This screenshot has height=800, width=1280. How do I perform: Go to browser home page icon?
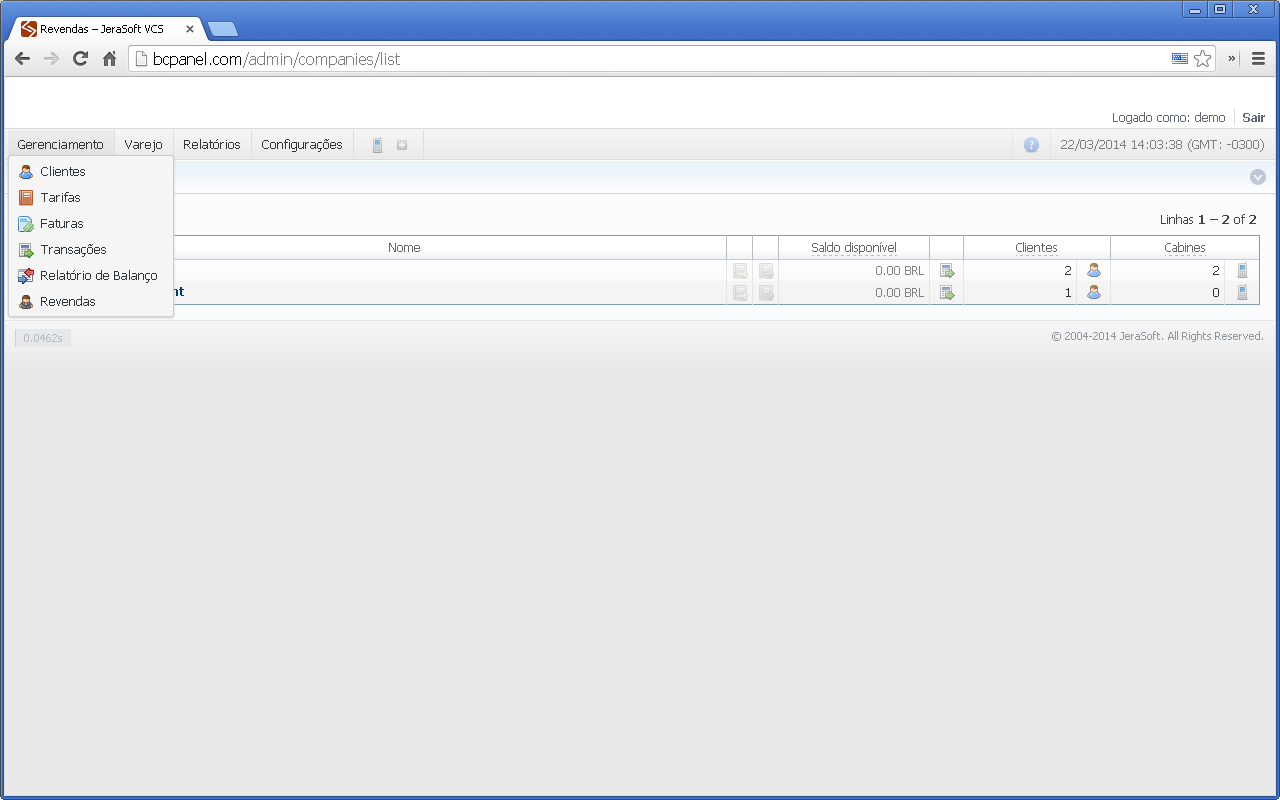point(110,59)
